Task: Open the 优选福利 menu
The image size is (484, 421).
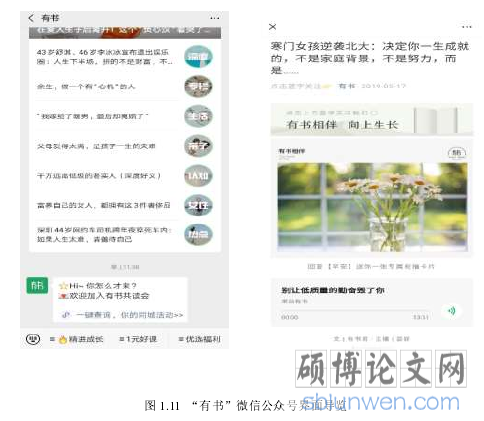Action: coord(199,339)
